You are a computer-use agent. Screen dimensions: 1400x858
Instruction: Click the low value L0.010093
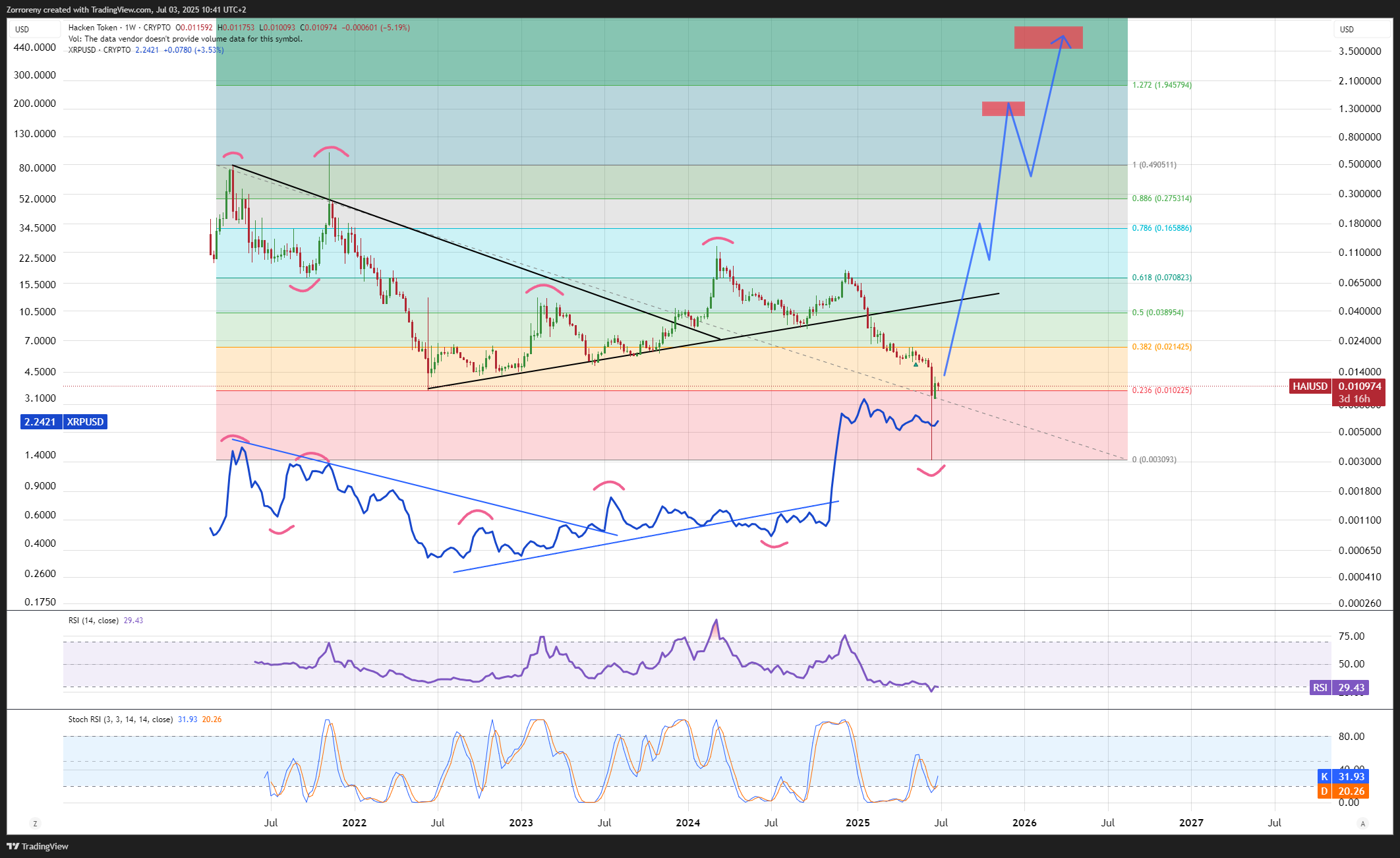(277, 28)
